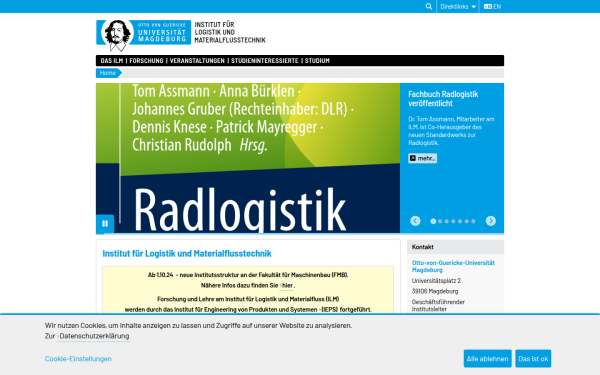Open the Institut für Logistik und Materialflusstechnik header title
This screenshot has width=600, height=375.
(230, 32)
